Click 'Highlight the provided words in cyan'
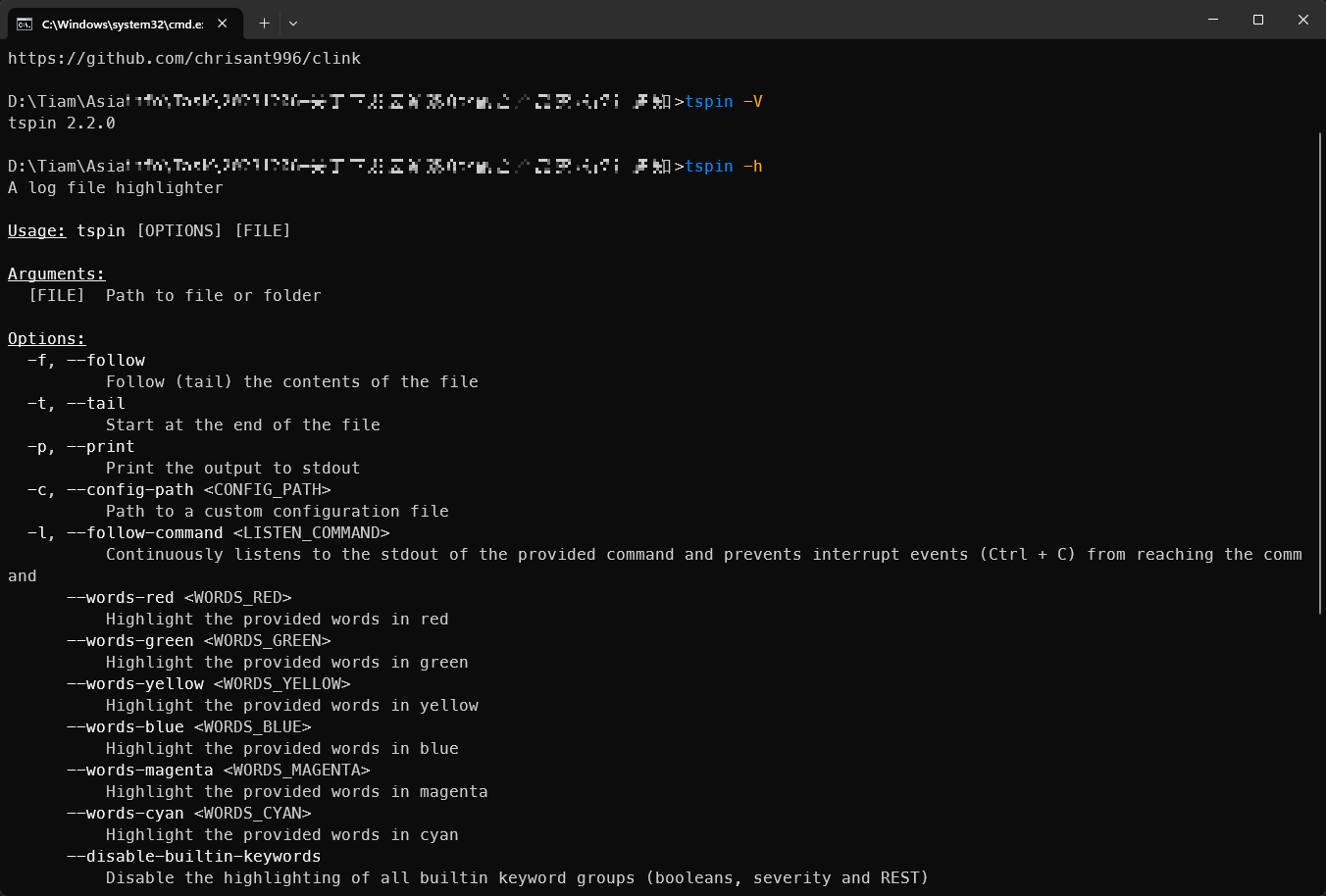The height and width of the screenshot is (896, 1326). 282,834
